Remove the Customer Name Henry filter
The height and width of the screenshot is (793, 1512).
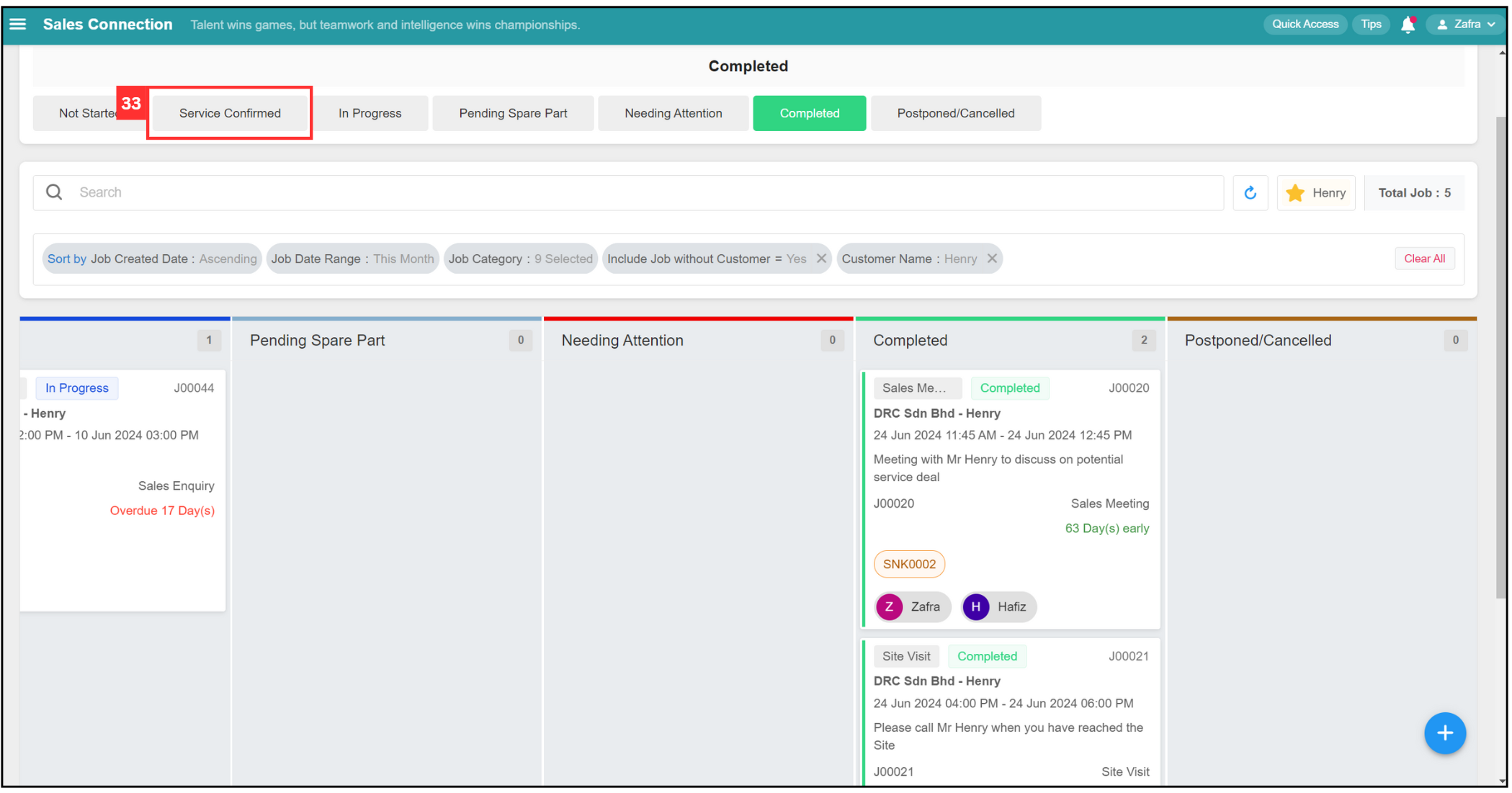993,259
